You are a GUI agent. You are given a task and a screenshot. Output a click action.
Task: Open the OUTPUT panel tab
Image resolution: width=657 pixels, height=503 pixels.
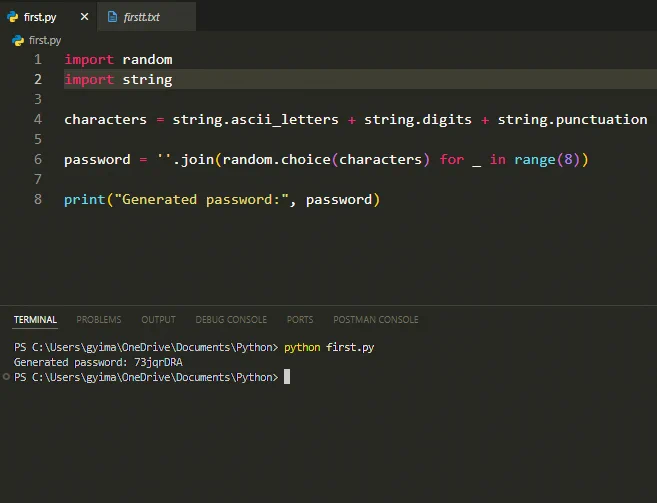(158, 319)
